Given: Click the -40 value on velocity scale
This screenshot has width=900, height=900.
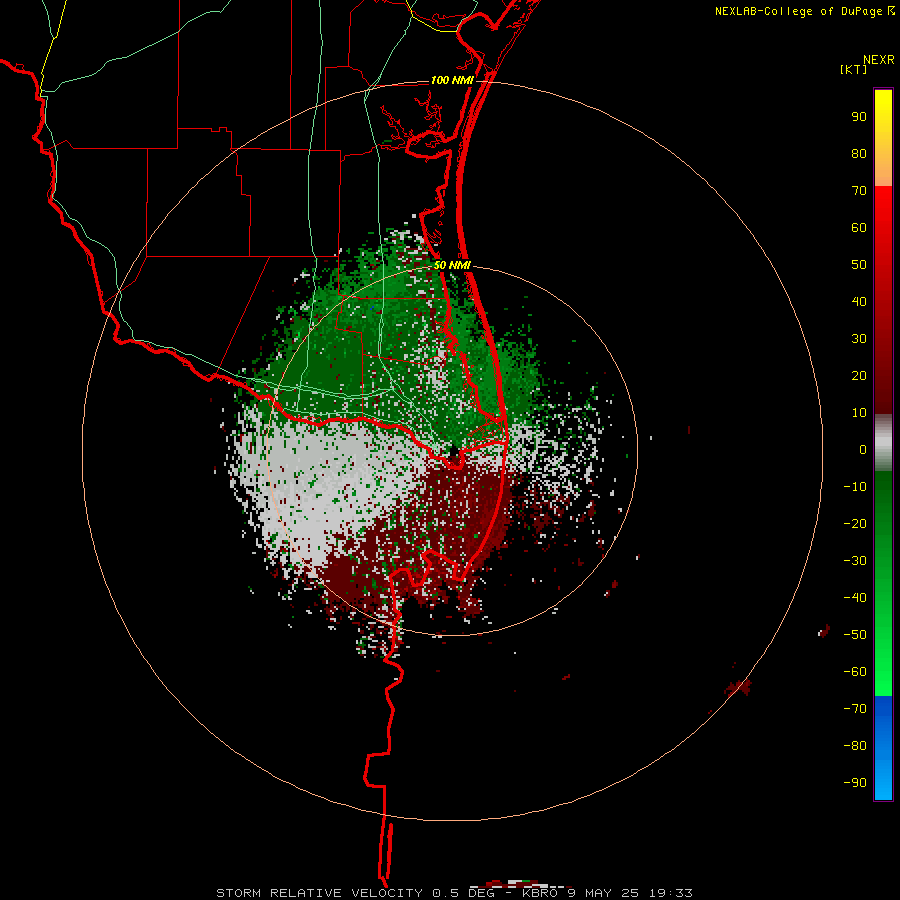Looking at the screenshot, I should click(855, 598).
